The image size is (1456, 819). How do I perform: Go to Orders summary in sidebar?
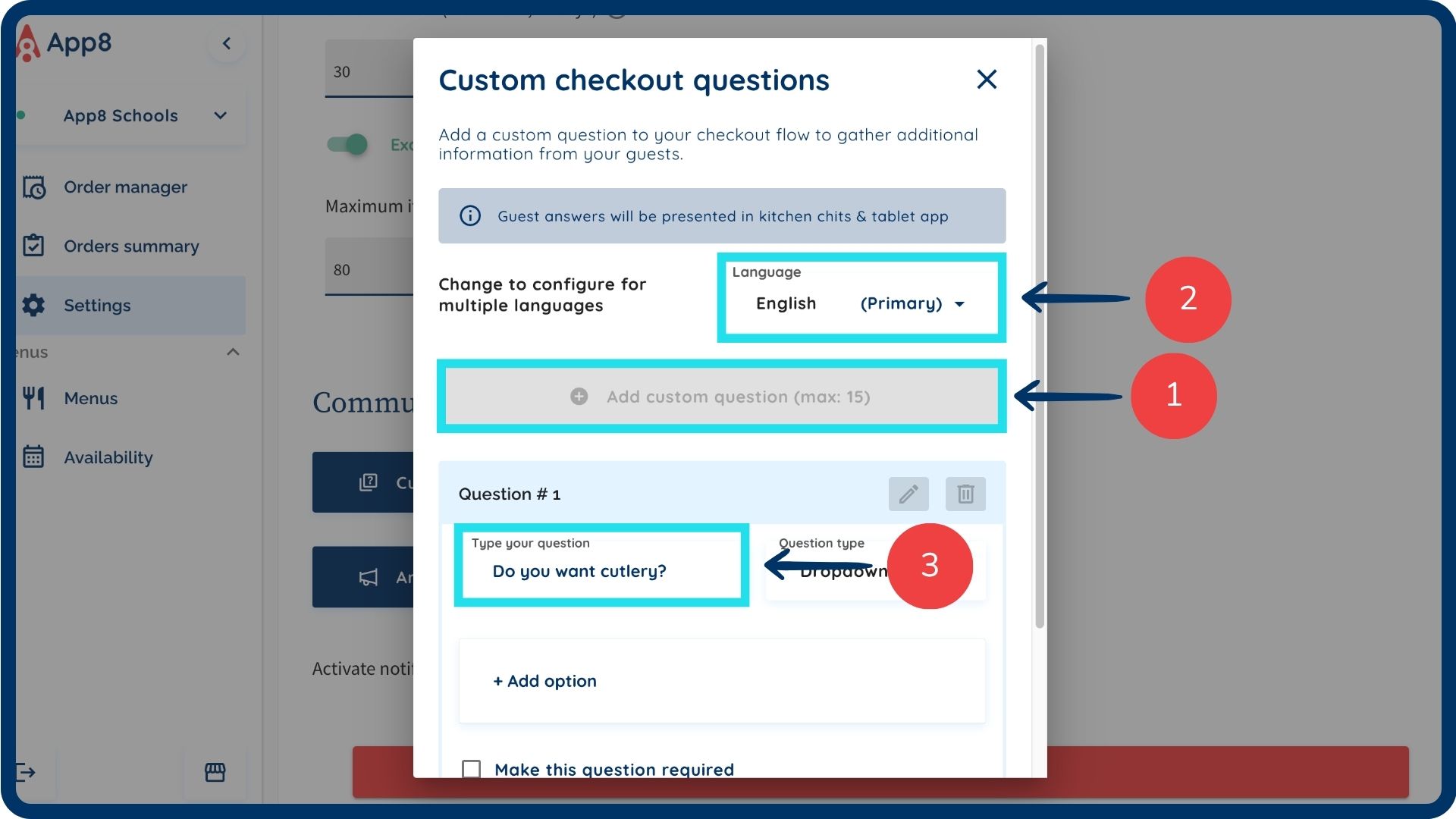tap(131, 246)
